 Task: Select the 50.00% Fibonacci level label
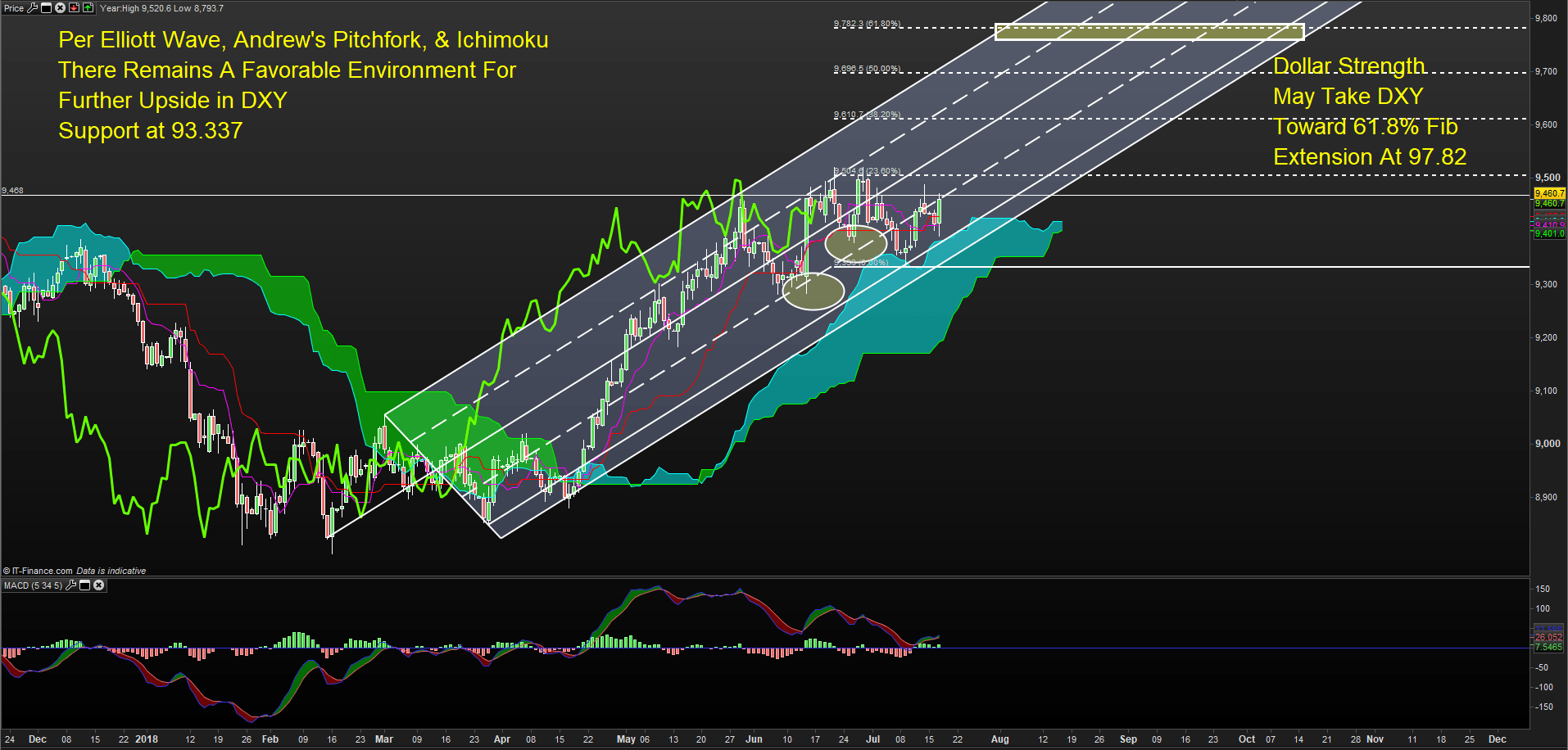[867, 69]
